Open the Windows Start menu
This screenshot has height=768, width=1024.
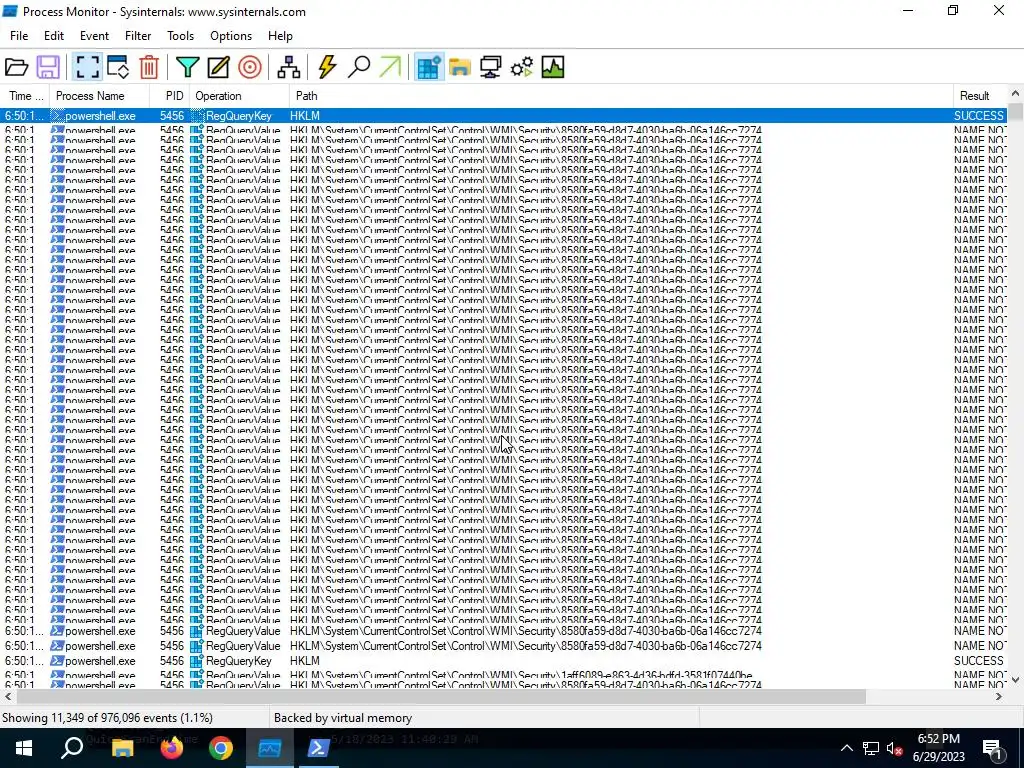coord(24,748)
